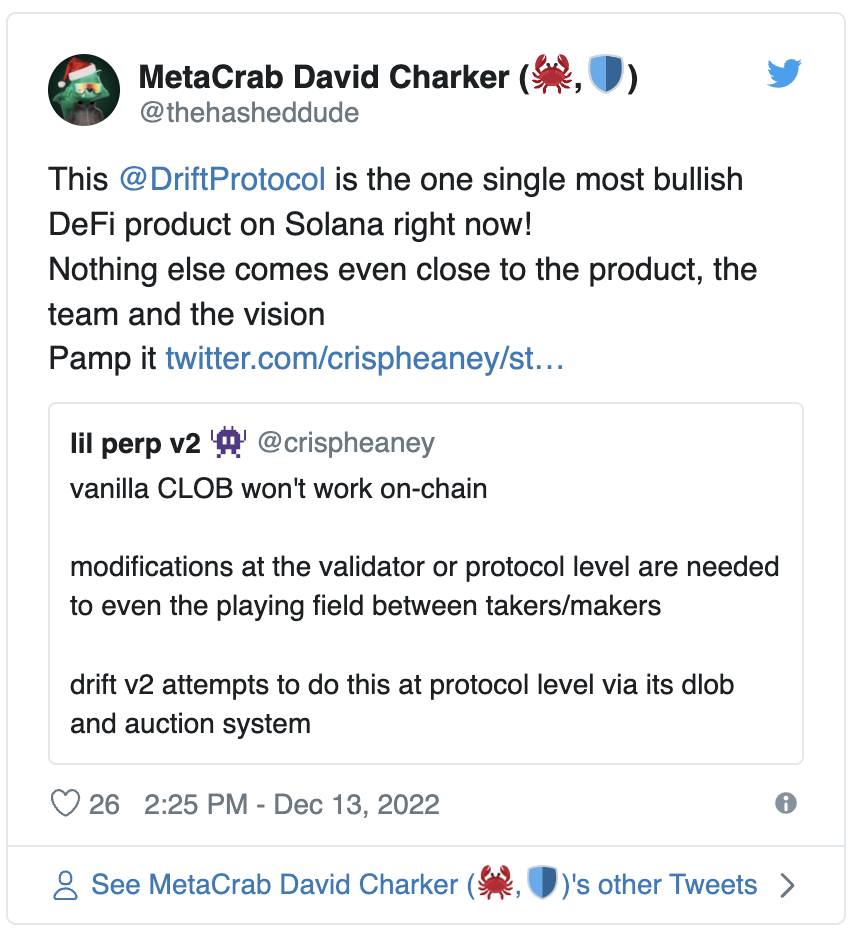Click the person icon beside other Tweets
852x934 pixels.
pos(66,885)
